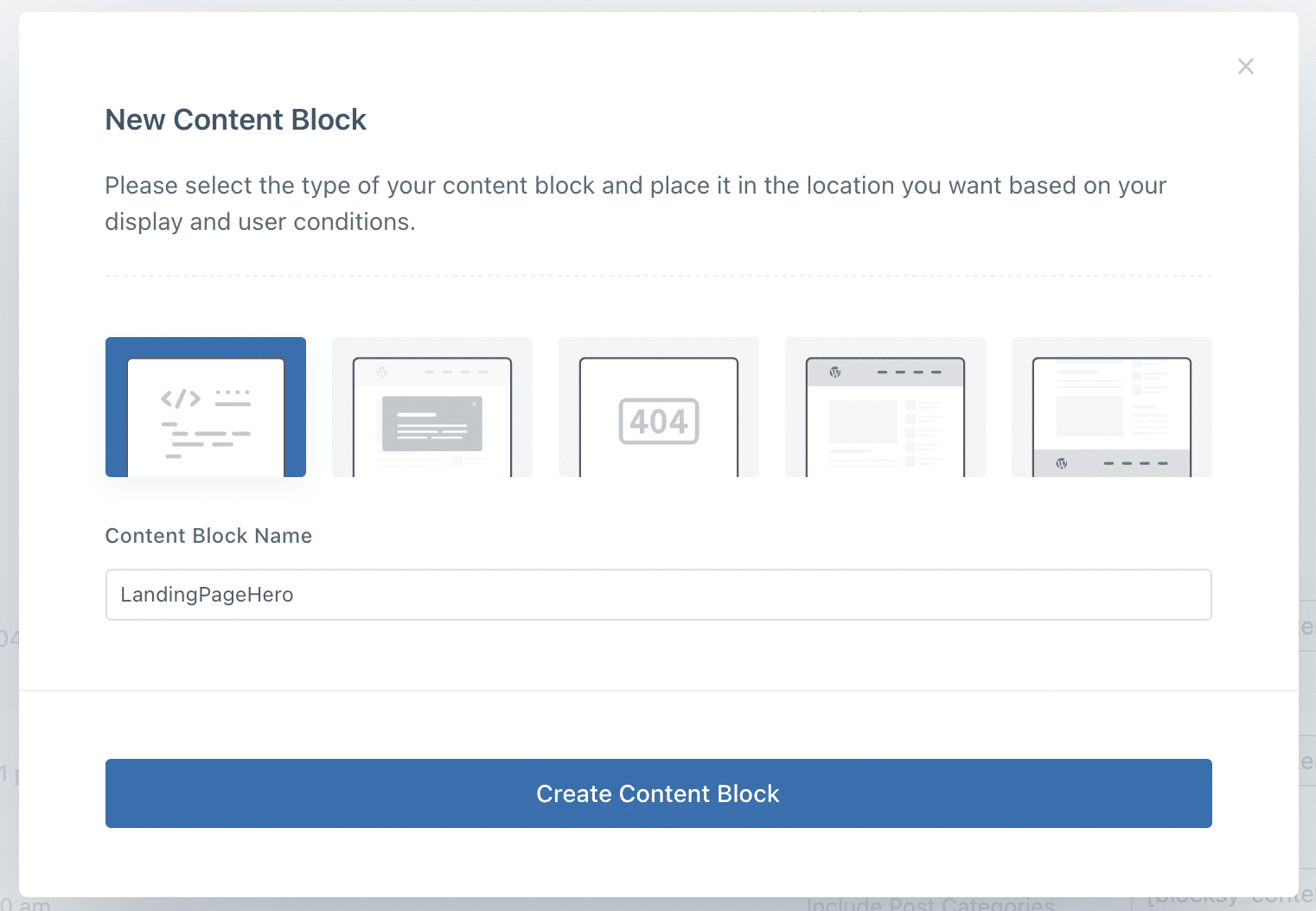Choose the Popup content block type

pyautogui.click(x=432, y=406)
